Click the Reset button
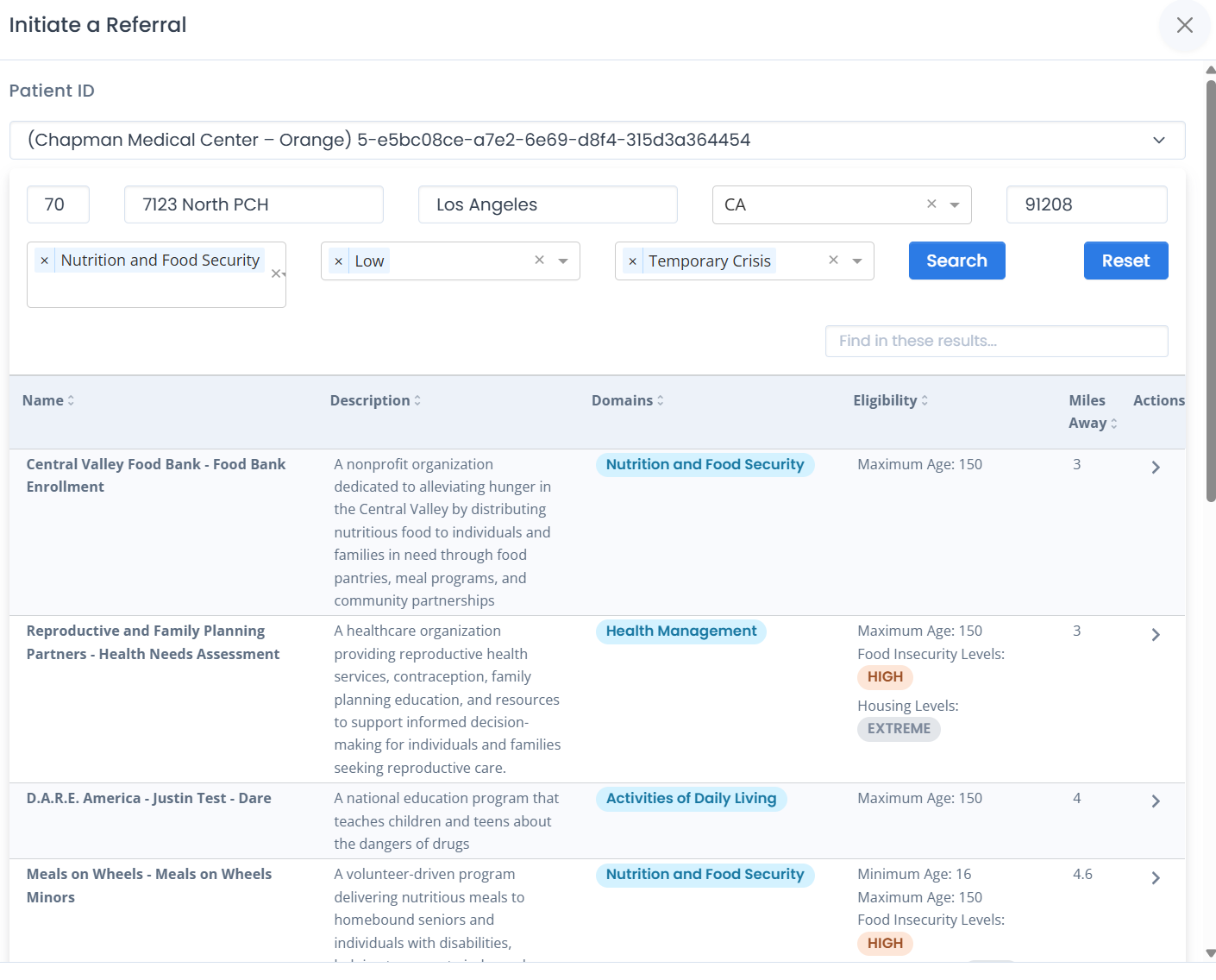 click(1125, 261)
